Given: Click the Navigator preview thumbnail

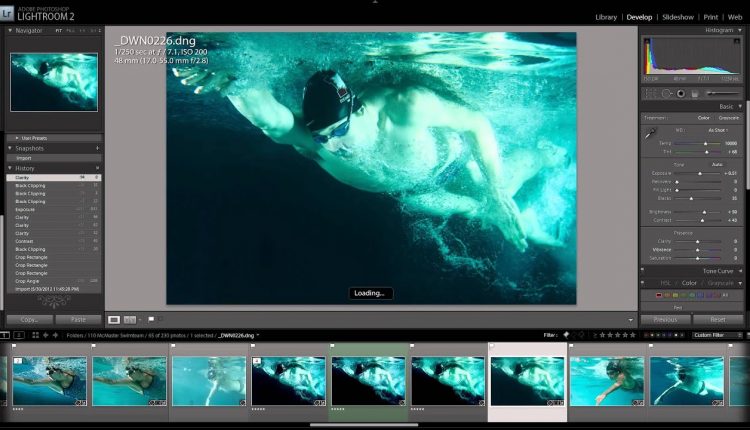Looking at the screenshot, I should (x=54, y=82).
